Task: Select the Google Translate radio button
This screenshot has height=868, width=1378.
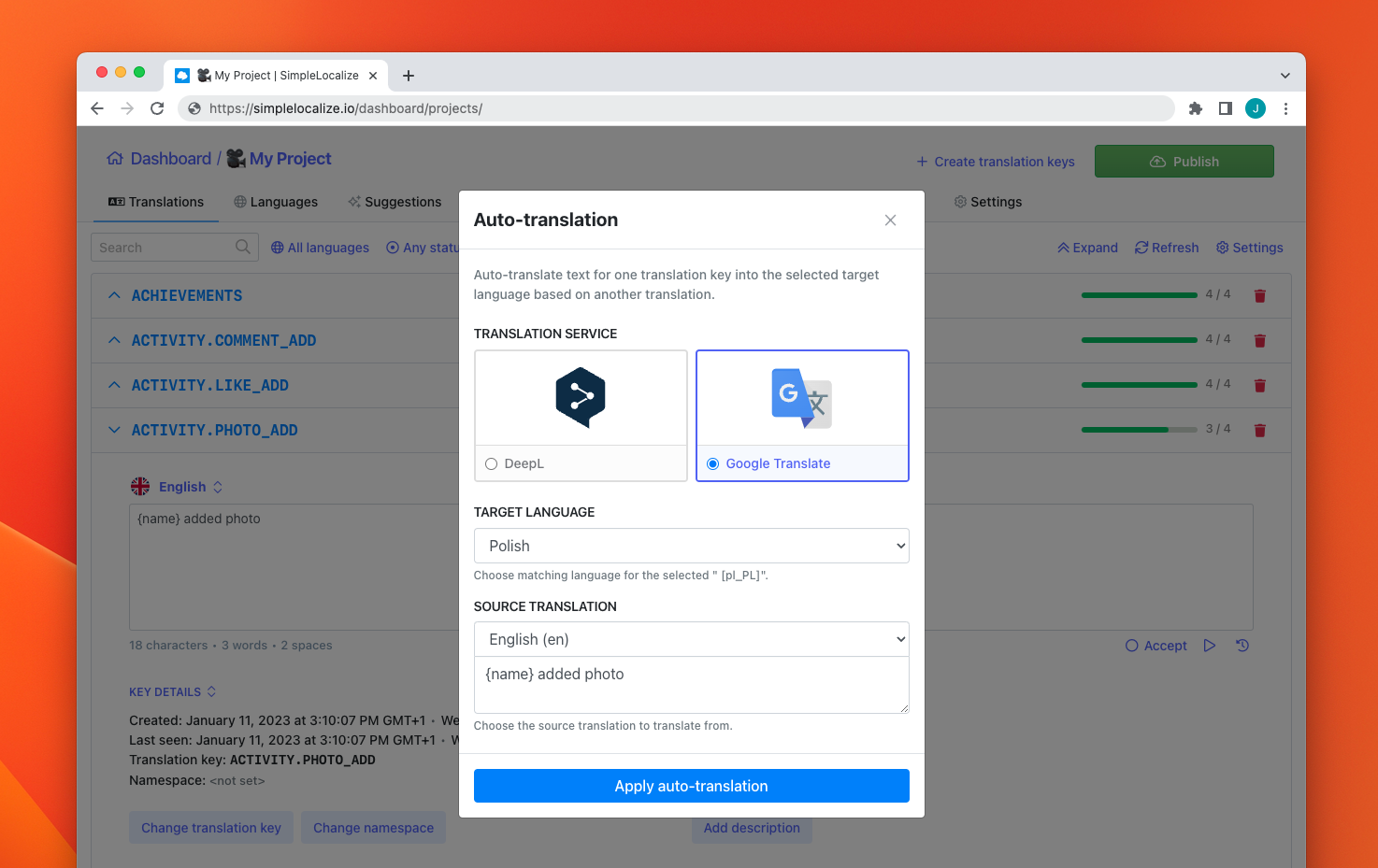Action: click(x=712, y=463)
